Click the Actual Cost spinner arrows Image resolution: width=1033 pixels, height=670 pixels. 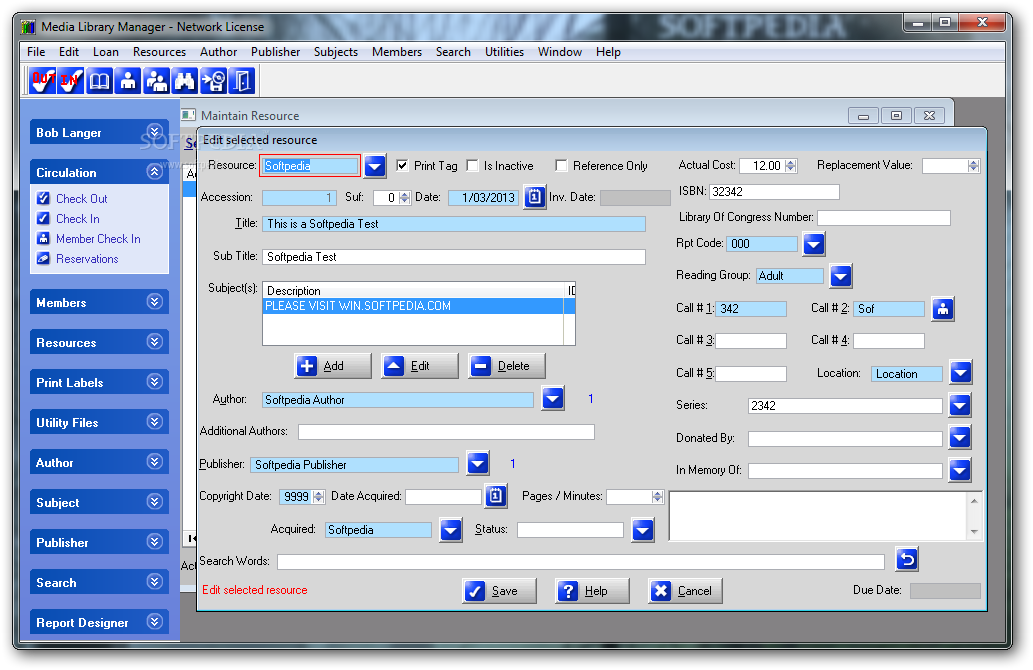click(x=791, y=166)
